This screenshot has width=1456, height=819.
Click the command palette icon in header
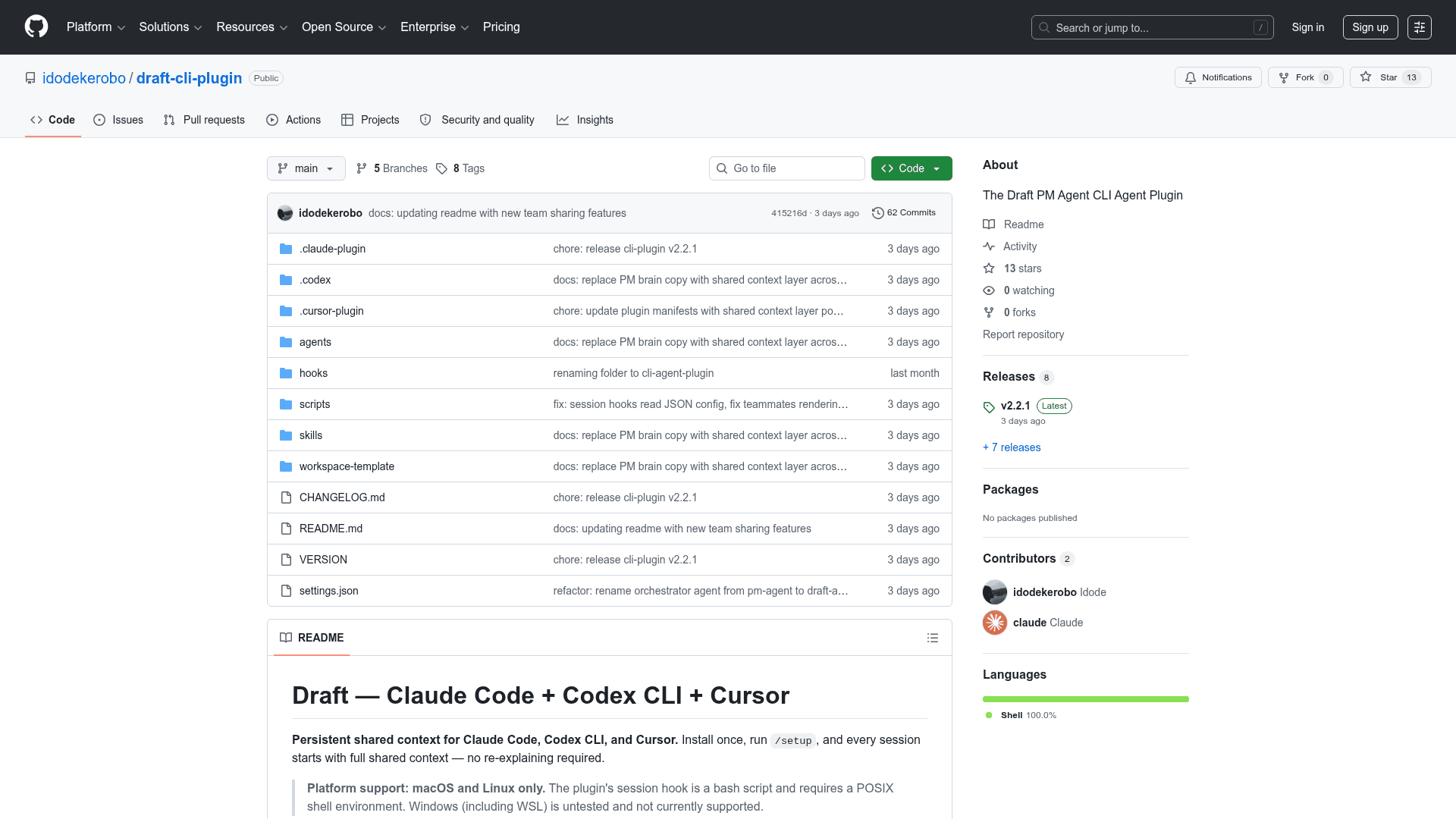(1420, 27)
